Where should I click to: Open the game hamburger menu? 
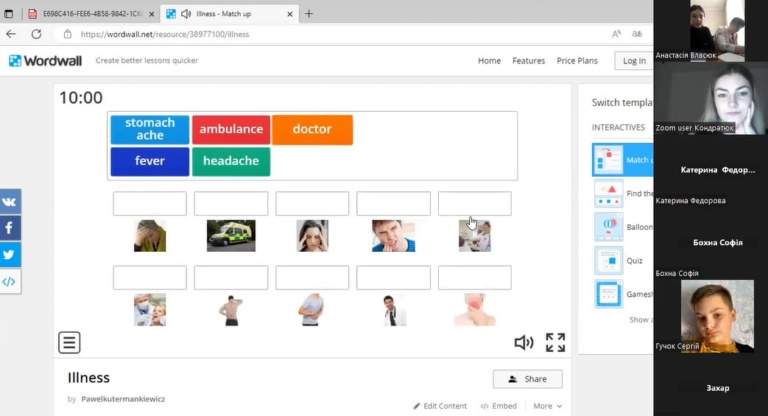69,343
